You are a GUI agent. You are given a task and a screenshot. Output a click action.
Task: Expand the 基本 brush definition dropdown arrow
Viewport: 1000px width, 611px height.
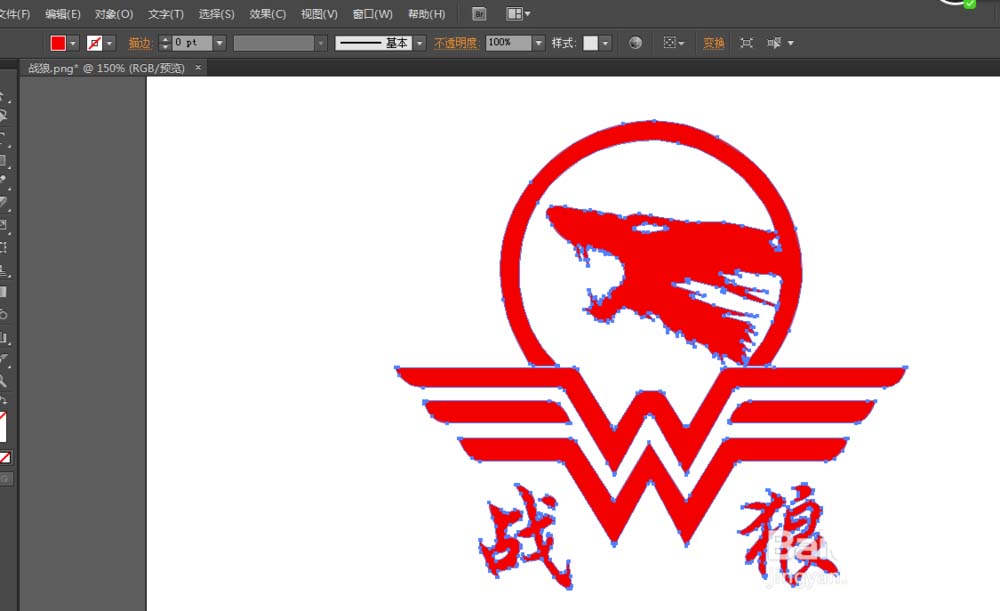tap(419, 43)
